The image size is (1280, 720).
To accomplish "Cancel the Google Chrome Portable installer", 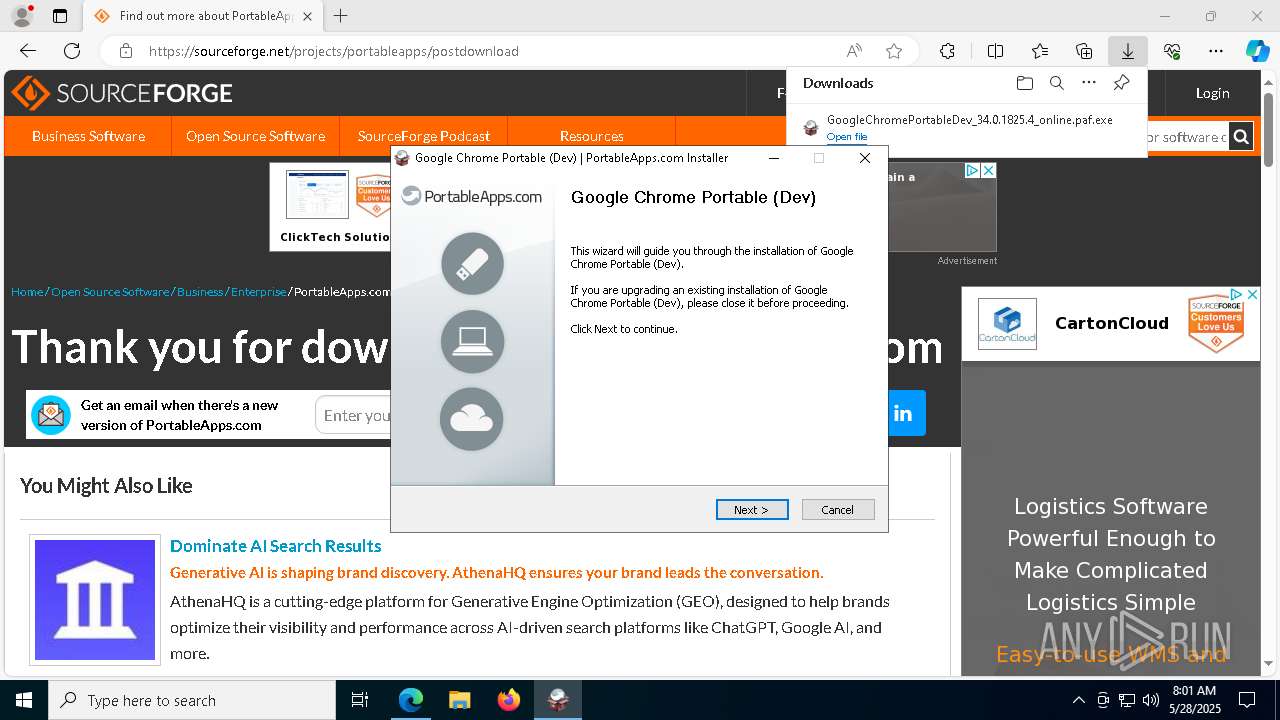I will coord(838,510).
